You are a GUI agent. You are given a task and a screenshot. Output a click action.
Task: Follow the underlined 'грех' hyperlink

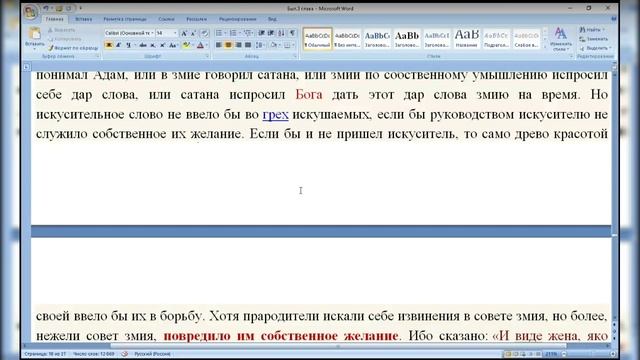pos(276,115)
